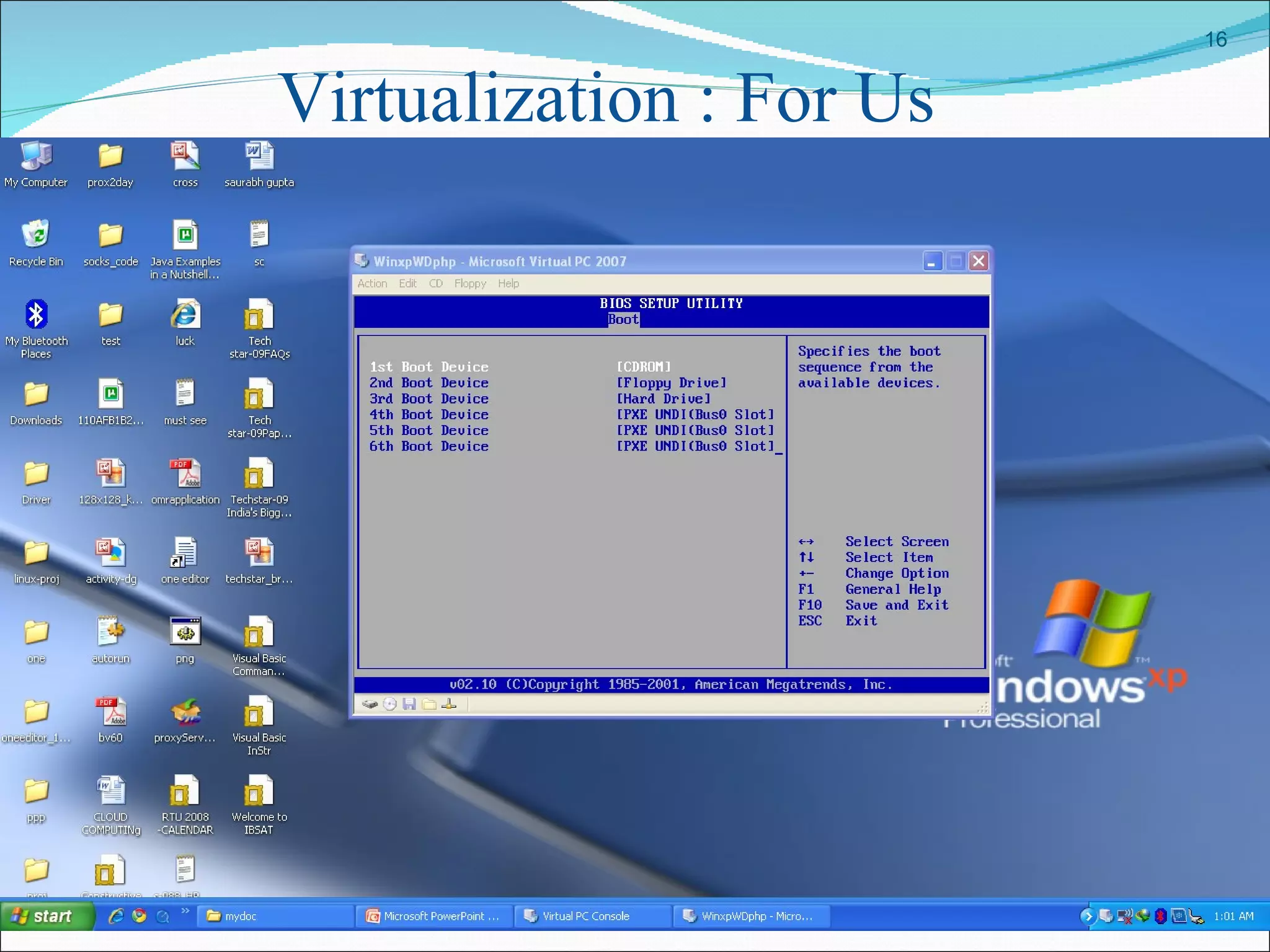1270x952 pixels.
Task: Select the luck Internet Explorer shortcut
Action: [x=185, y=323]
